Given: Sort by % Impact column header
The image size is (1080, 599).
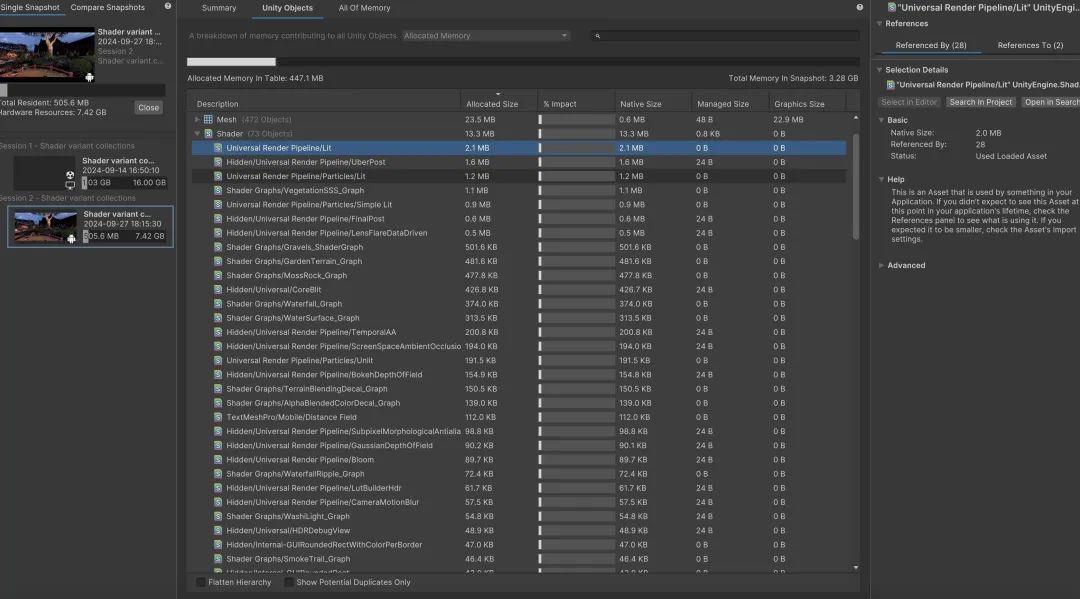Looking at the screenshot, I should [x=576, y=104].
